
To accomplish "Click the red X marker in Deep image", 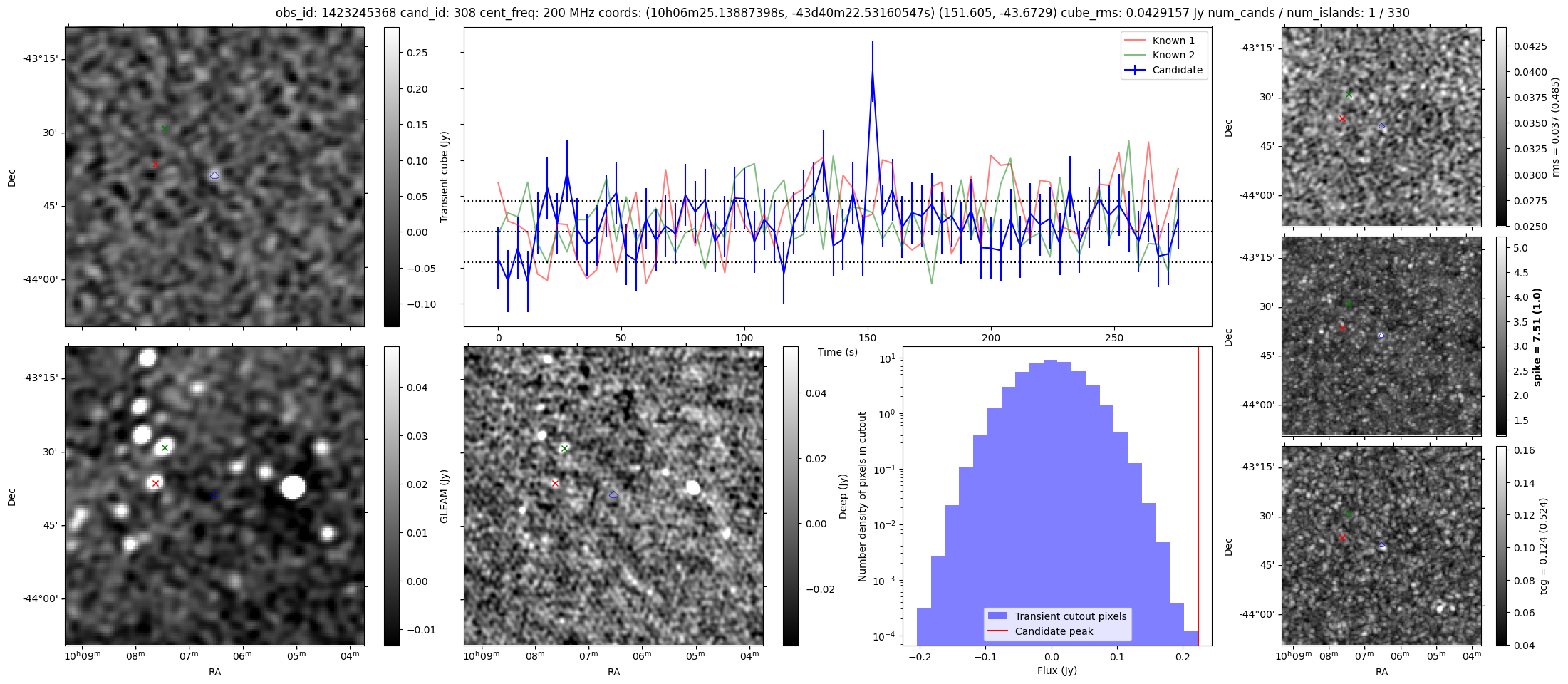I will point(555,483).
